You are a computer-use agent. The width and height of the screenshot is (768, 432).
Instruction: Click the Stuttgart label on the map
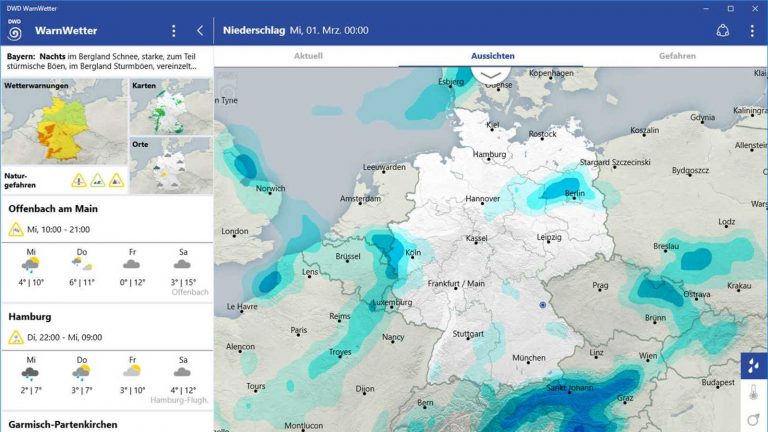468,334
